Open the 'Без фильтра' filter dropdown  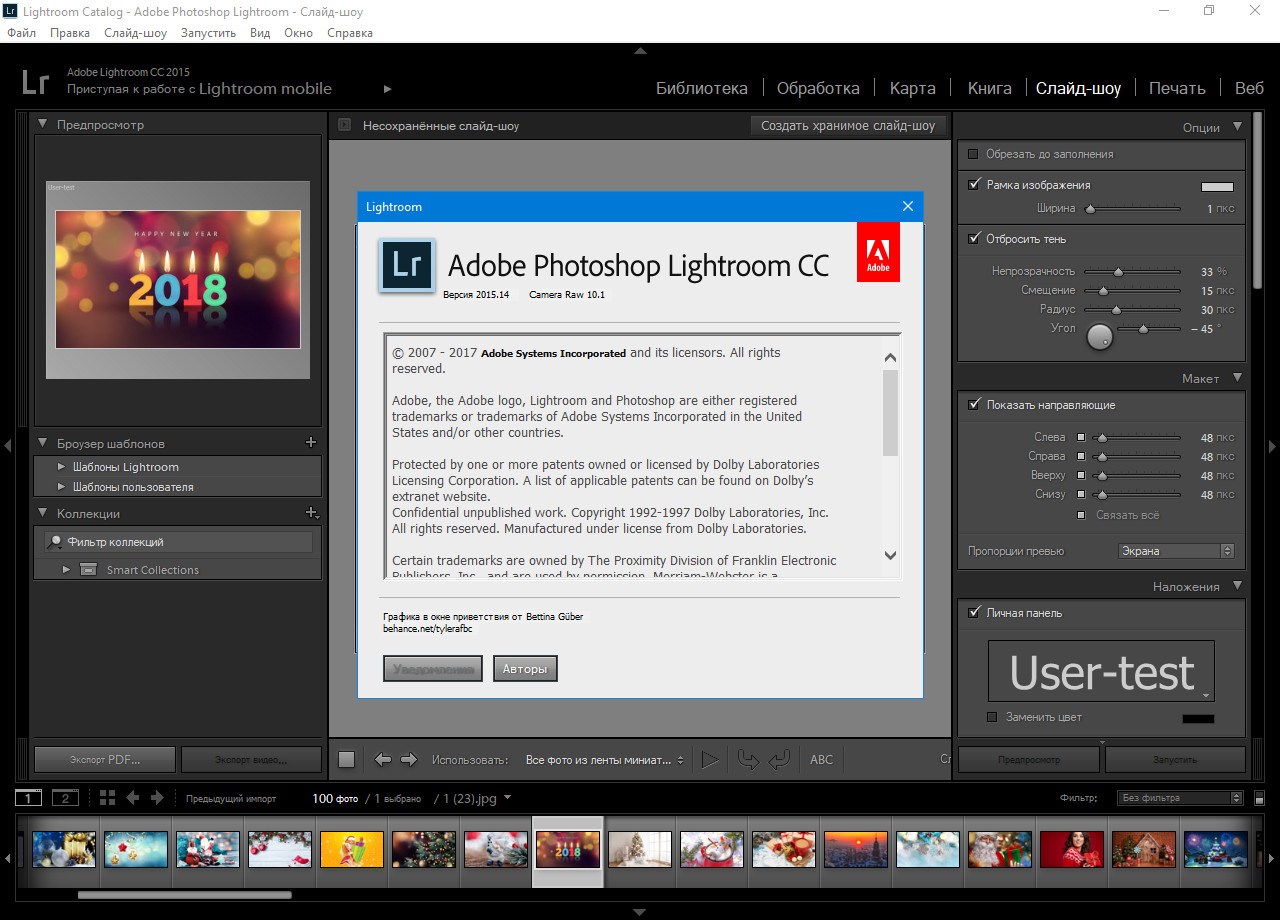click(1180, 798)
